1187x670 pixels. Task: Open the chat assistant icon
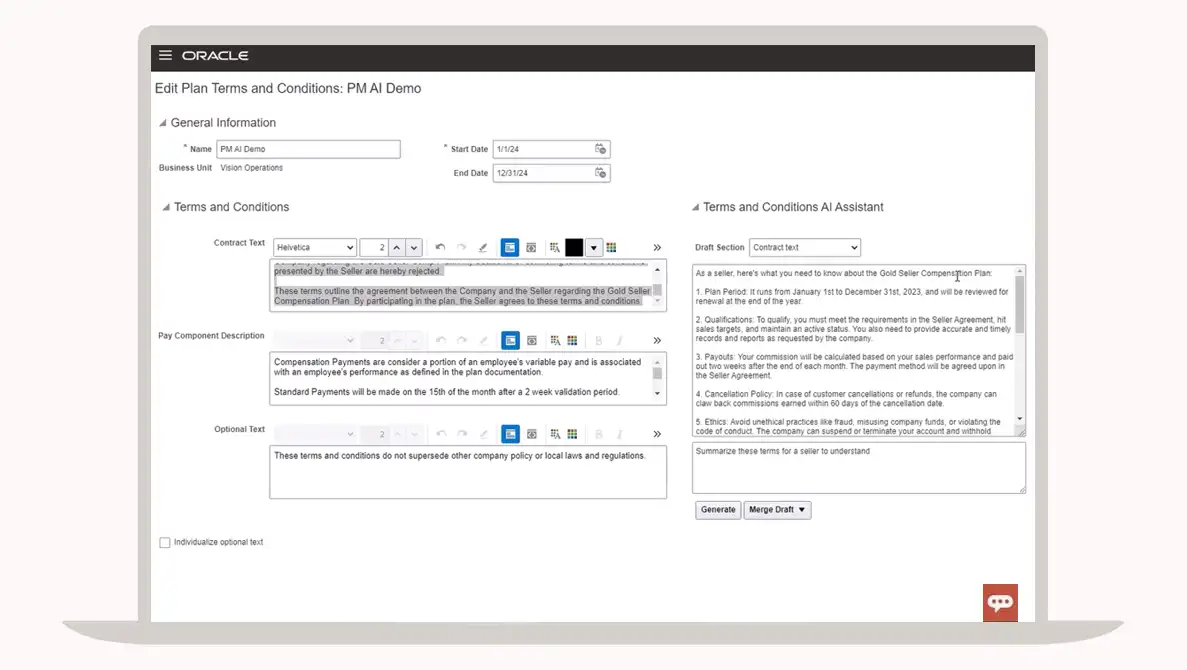(1000, 602)
